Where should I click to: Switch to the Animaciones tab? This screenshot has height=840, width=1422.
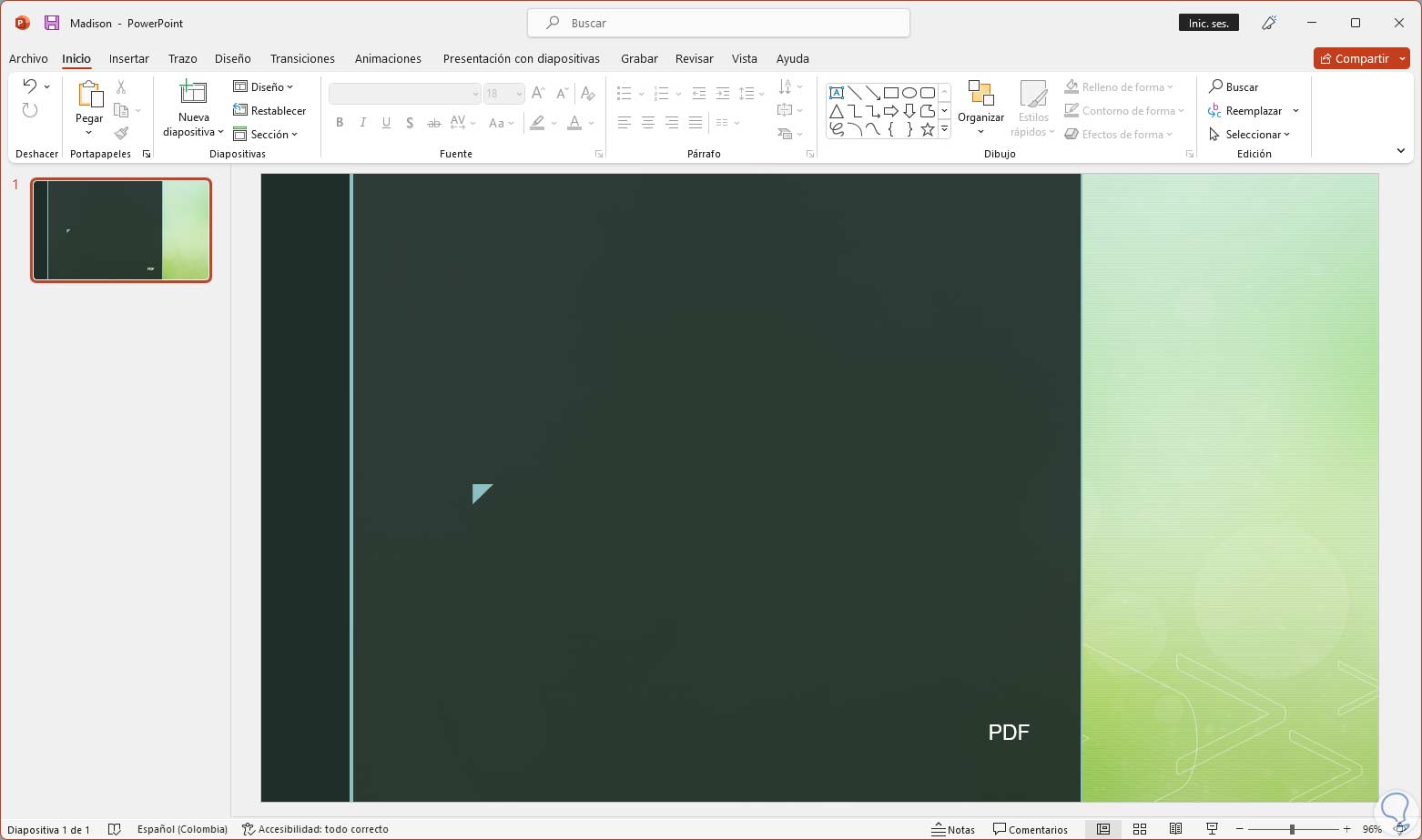388,58
